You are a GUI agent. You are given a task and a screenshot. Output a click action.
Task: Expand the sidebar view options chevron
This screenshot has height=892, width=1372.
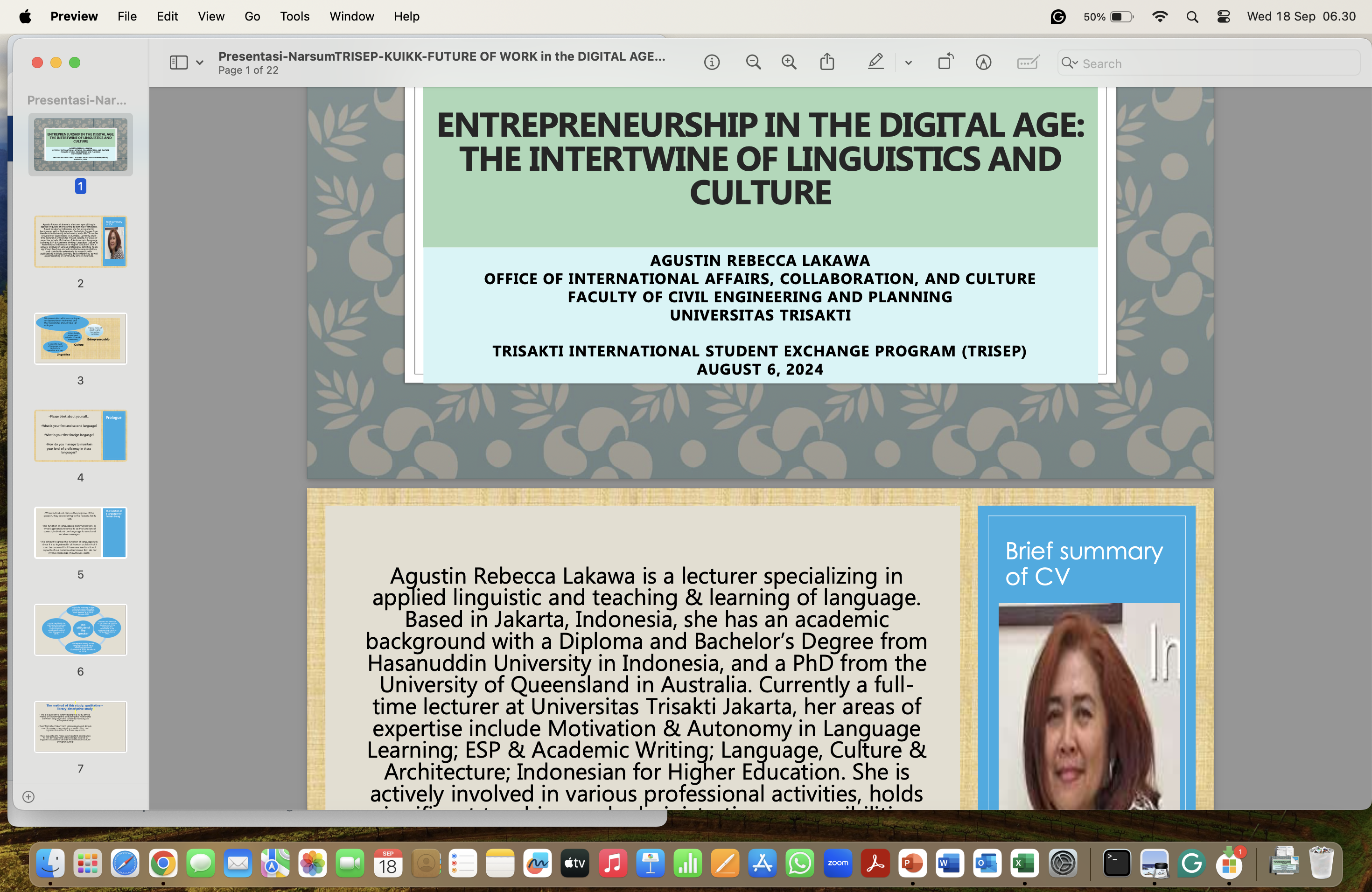point(199,63)
